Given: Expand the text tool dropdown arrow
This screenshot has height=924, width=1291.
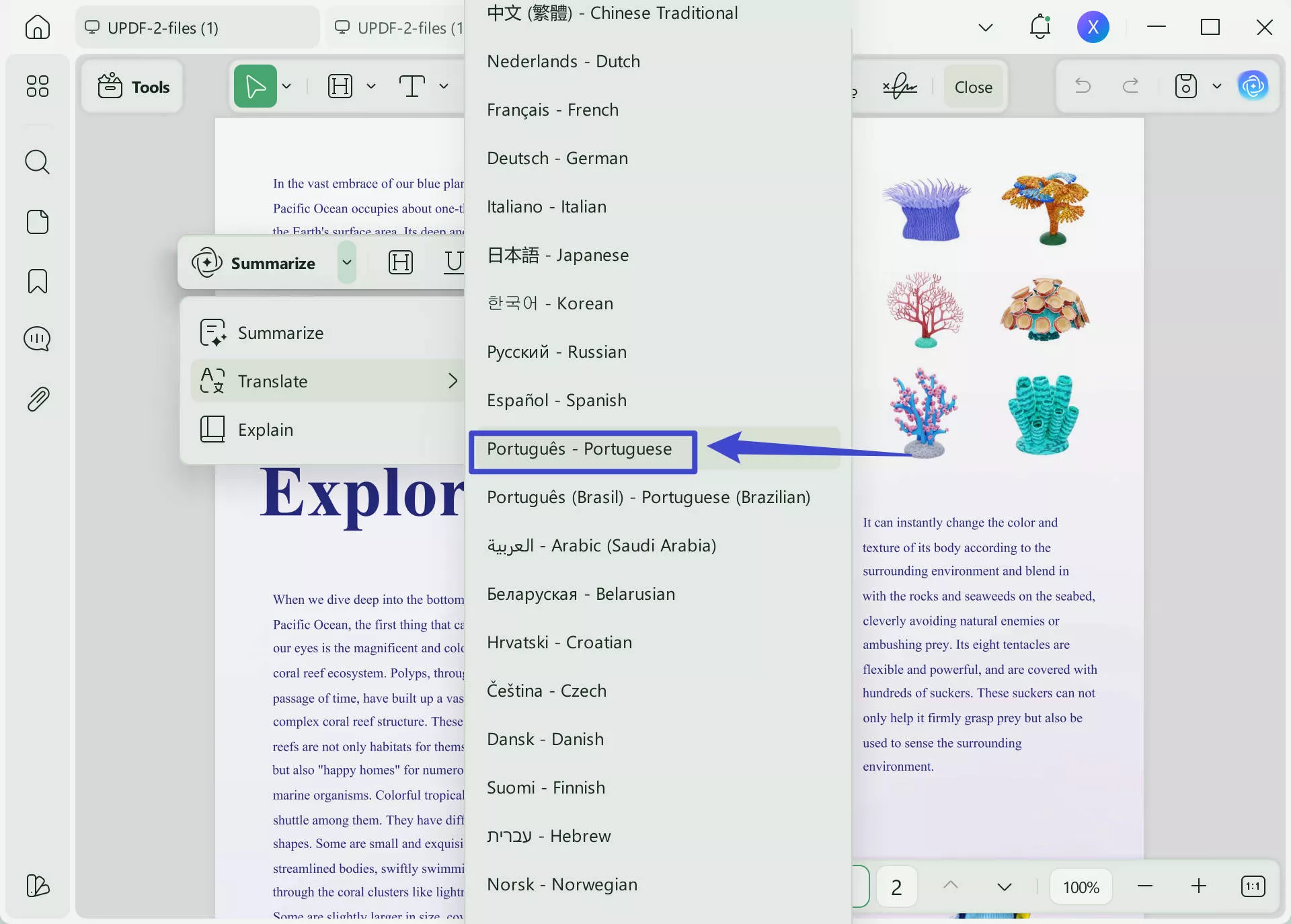Looking at the screenshot, I should click(x=444, y=86).
